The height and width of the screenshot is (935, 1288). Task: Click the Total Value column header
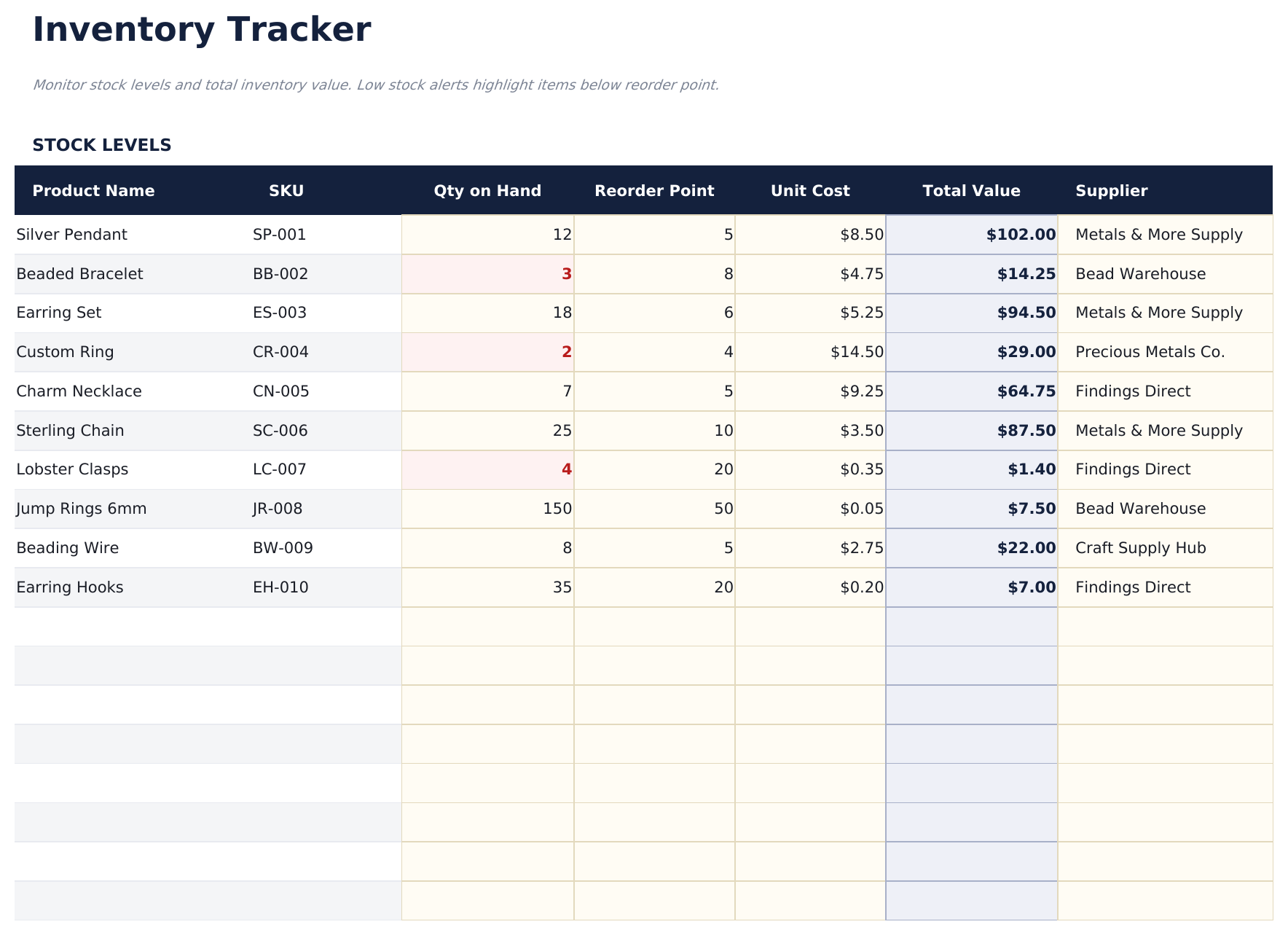(971, 190)
